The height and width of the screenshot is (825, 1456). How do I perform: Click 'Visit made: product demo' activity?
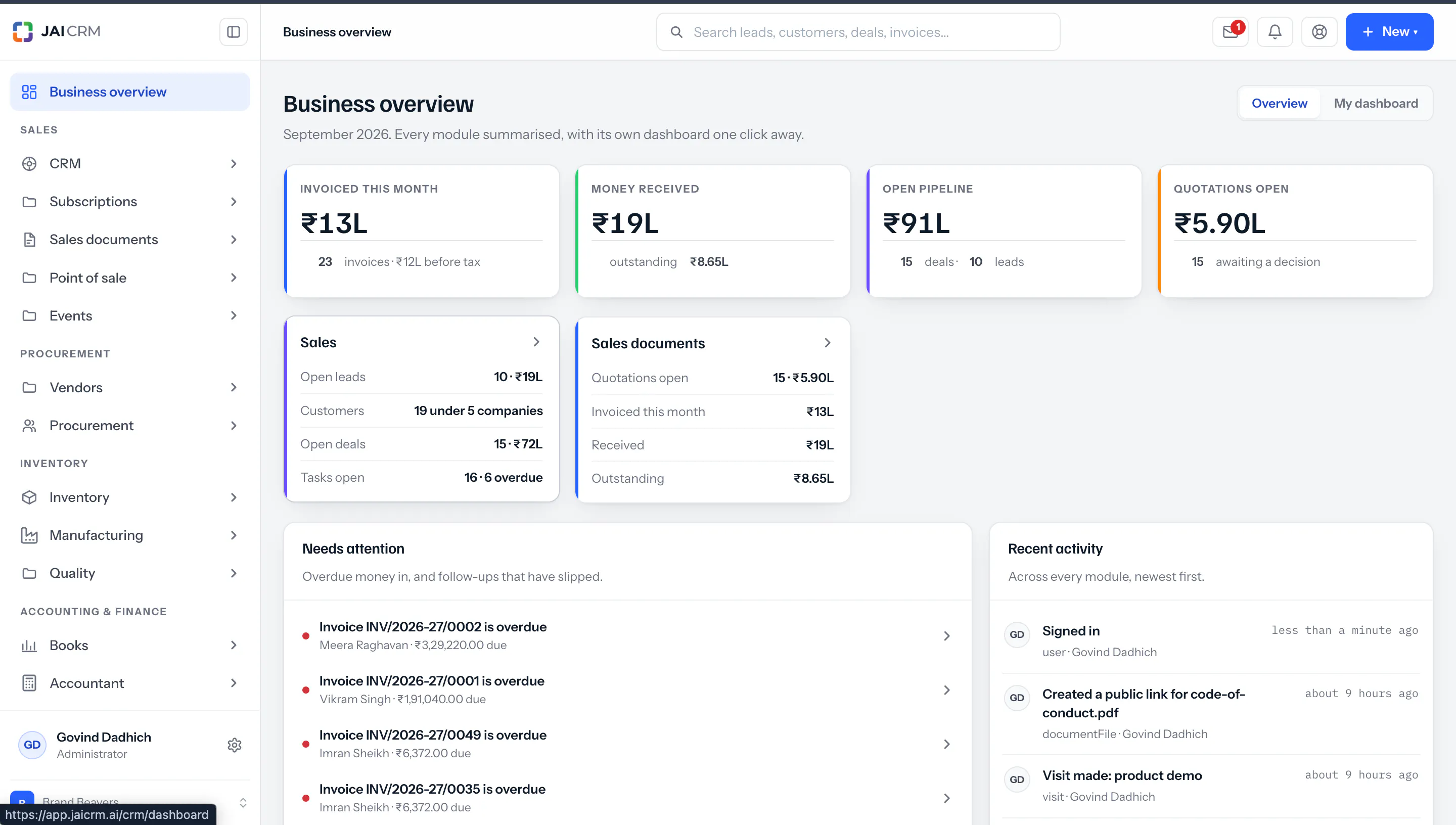click(1211, 786)
